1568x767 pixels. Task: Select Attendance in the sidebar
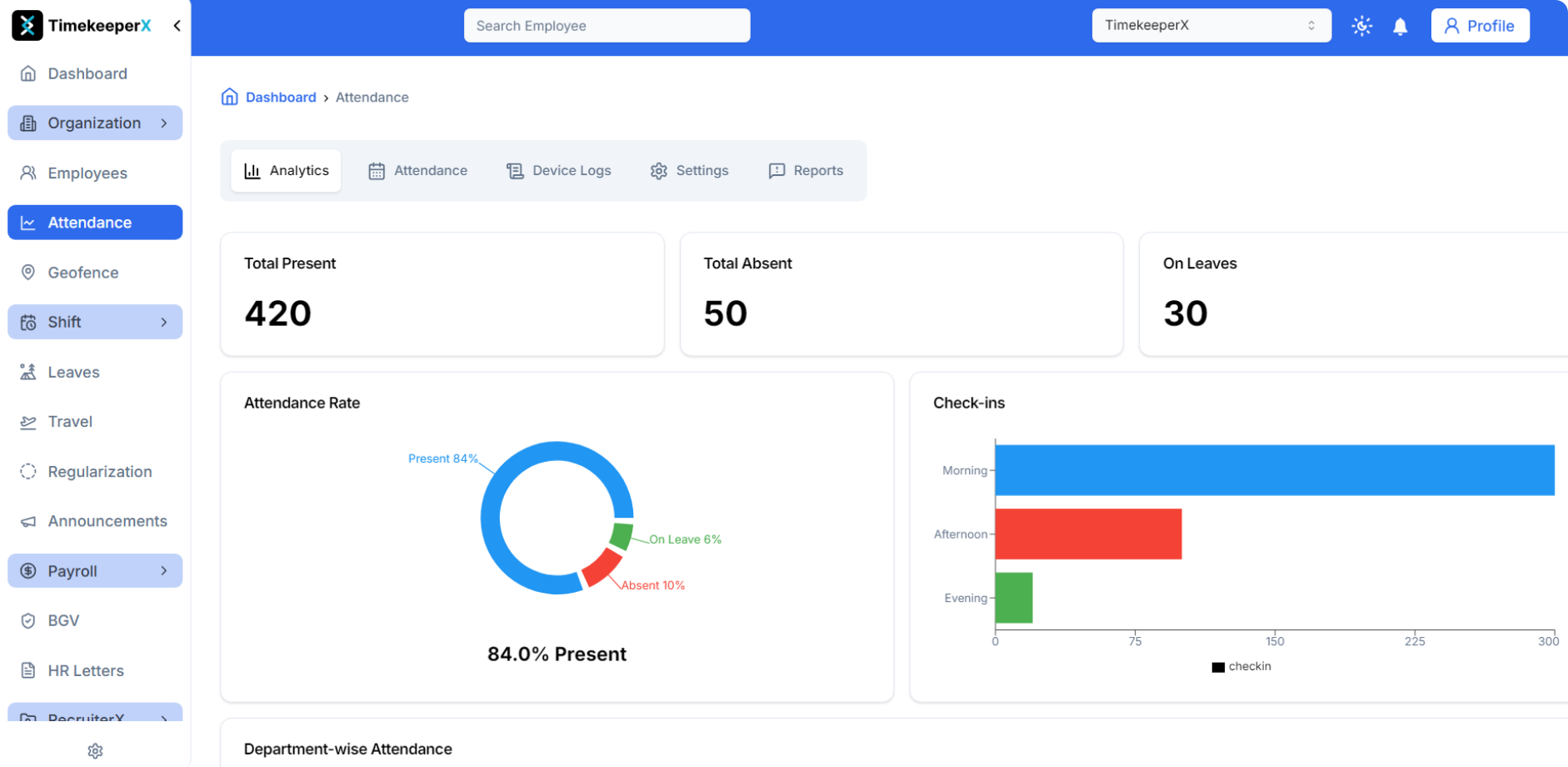click(95, 223)
